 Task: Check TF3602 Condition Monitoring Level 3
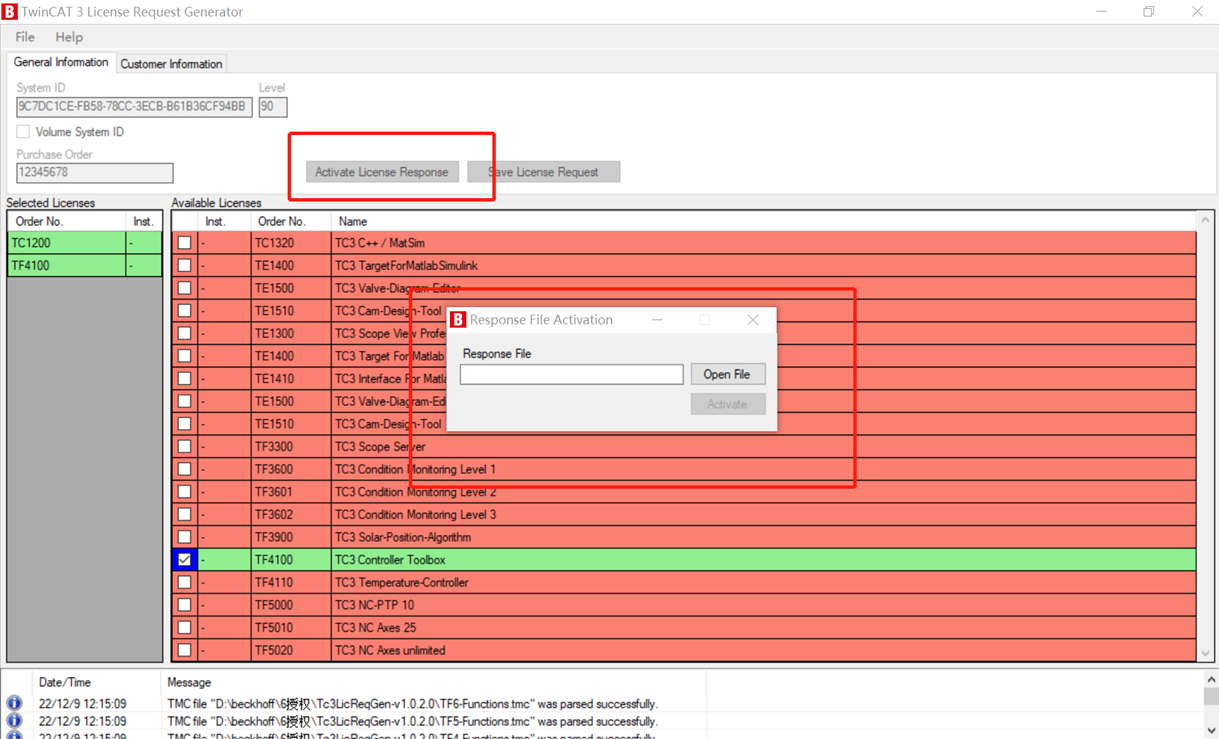click(x=184, y=515)
